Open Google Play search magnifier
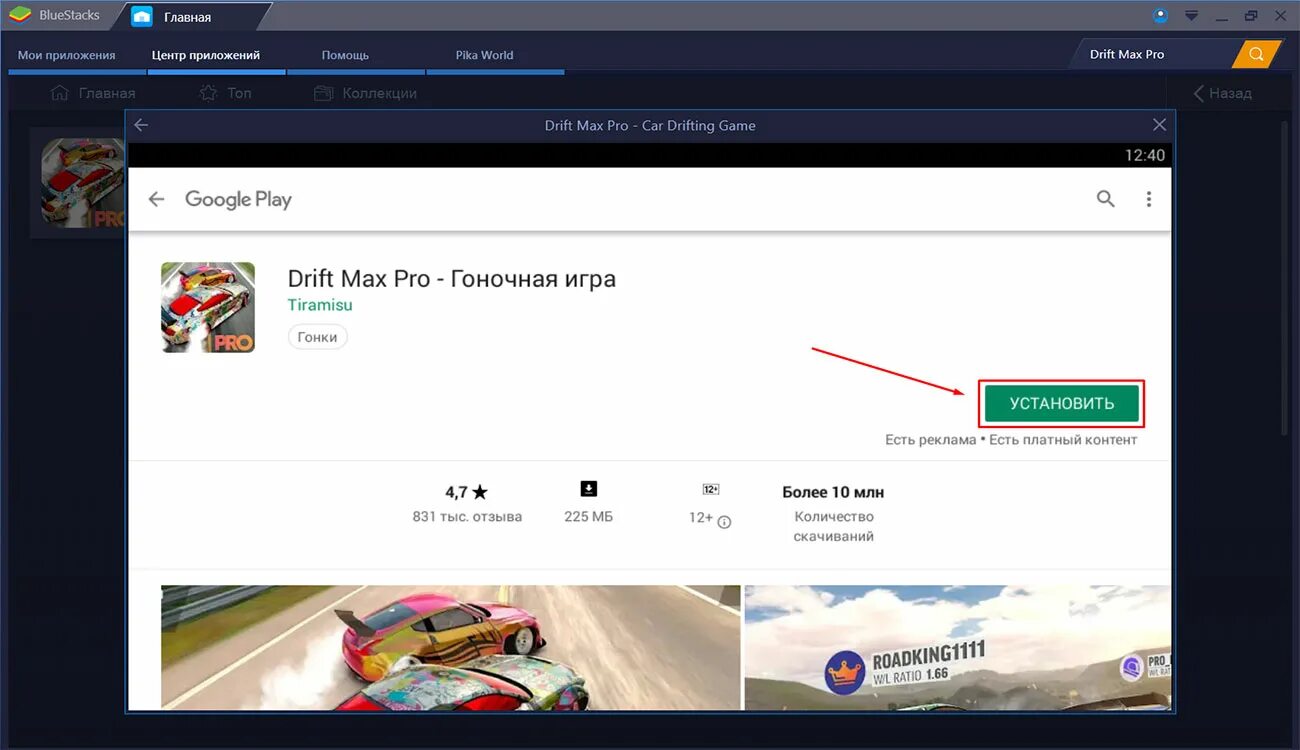 (x=1105, y=199)
